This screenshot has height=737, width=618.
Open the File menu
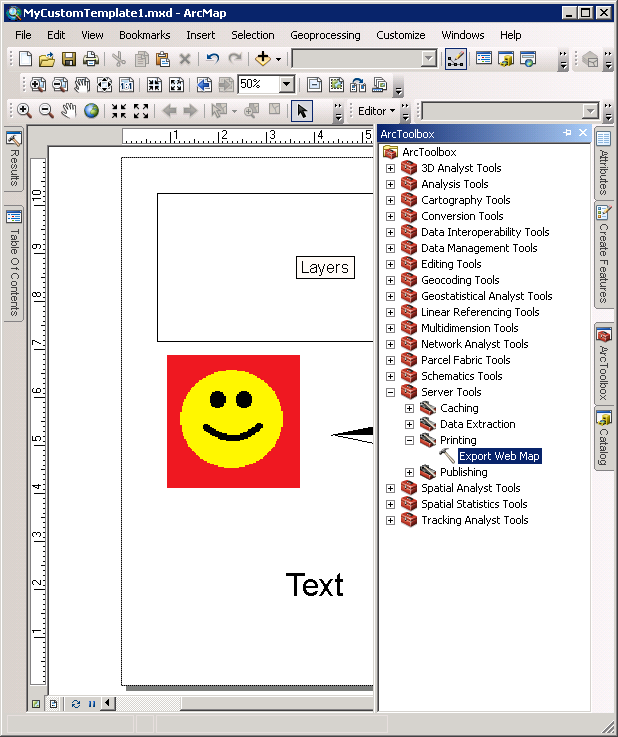pyautogui.click(x=23, y=35)
